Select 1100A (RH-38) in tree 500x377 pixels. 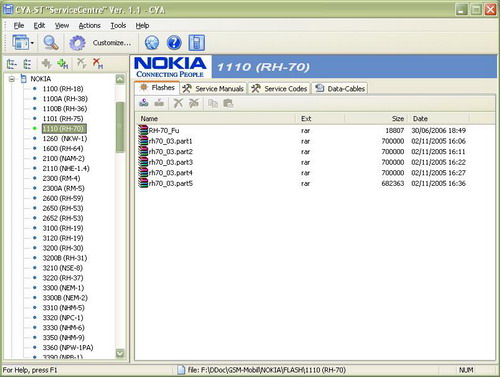pos(65,99)
